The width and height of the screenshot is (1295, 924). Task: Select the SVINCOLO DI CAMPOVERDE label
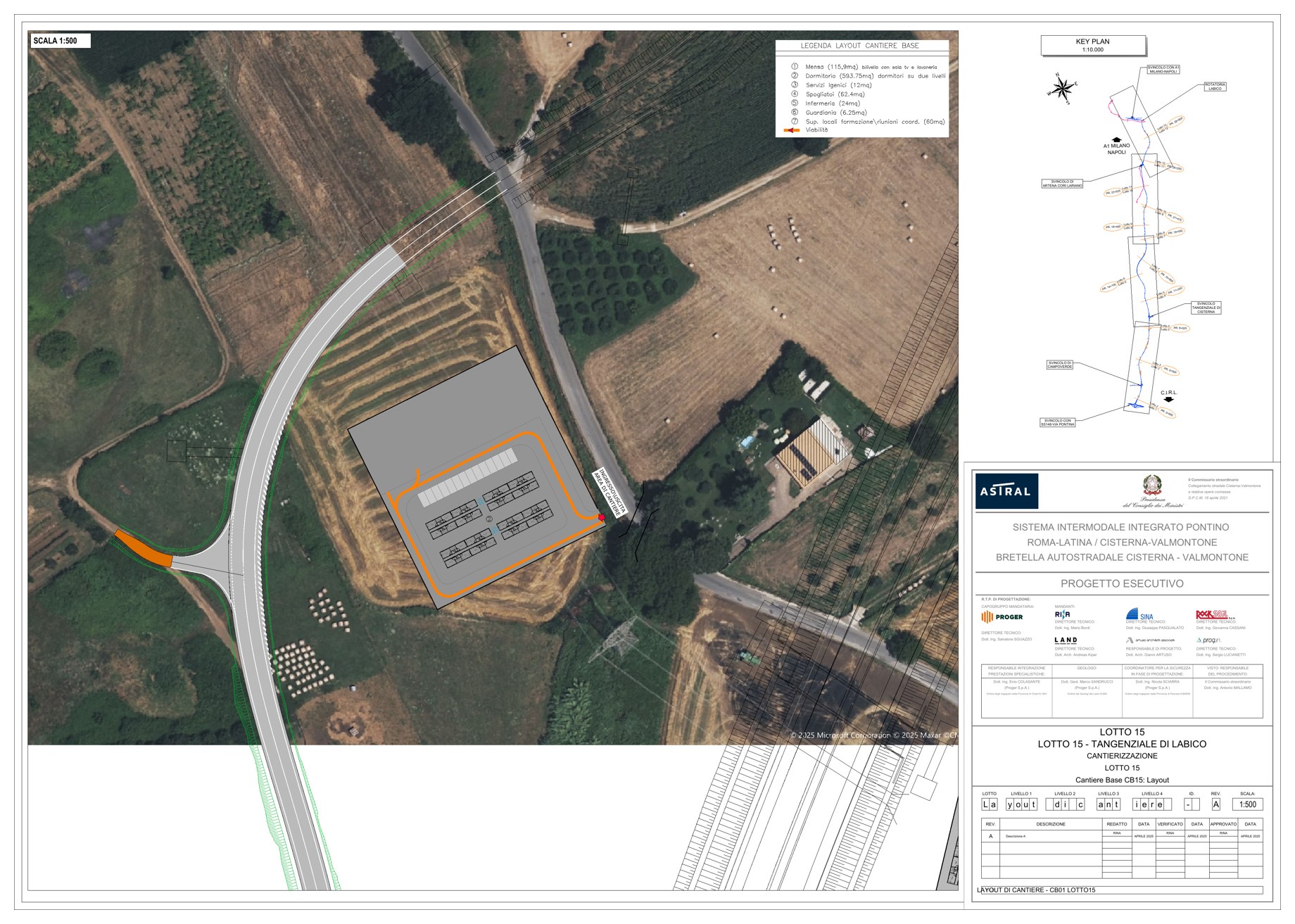coord(1060,365)
